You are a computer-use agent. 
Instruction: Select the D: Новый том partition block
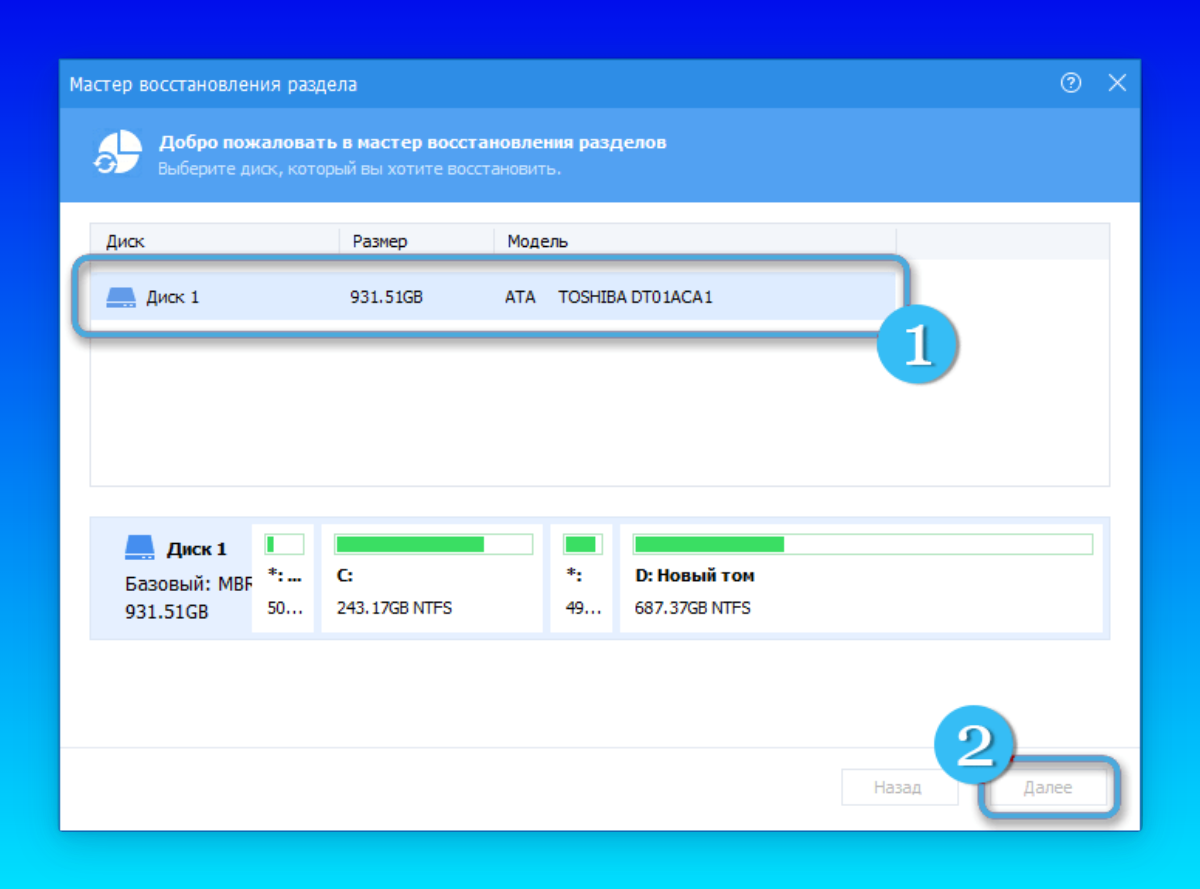[x=860, y=578]
